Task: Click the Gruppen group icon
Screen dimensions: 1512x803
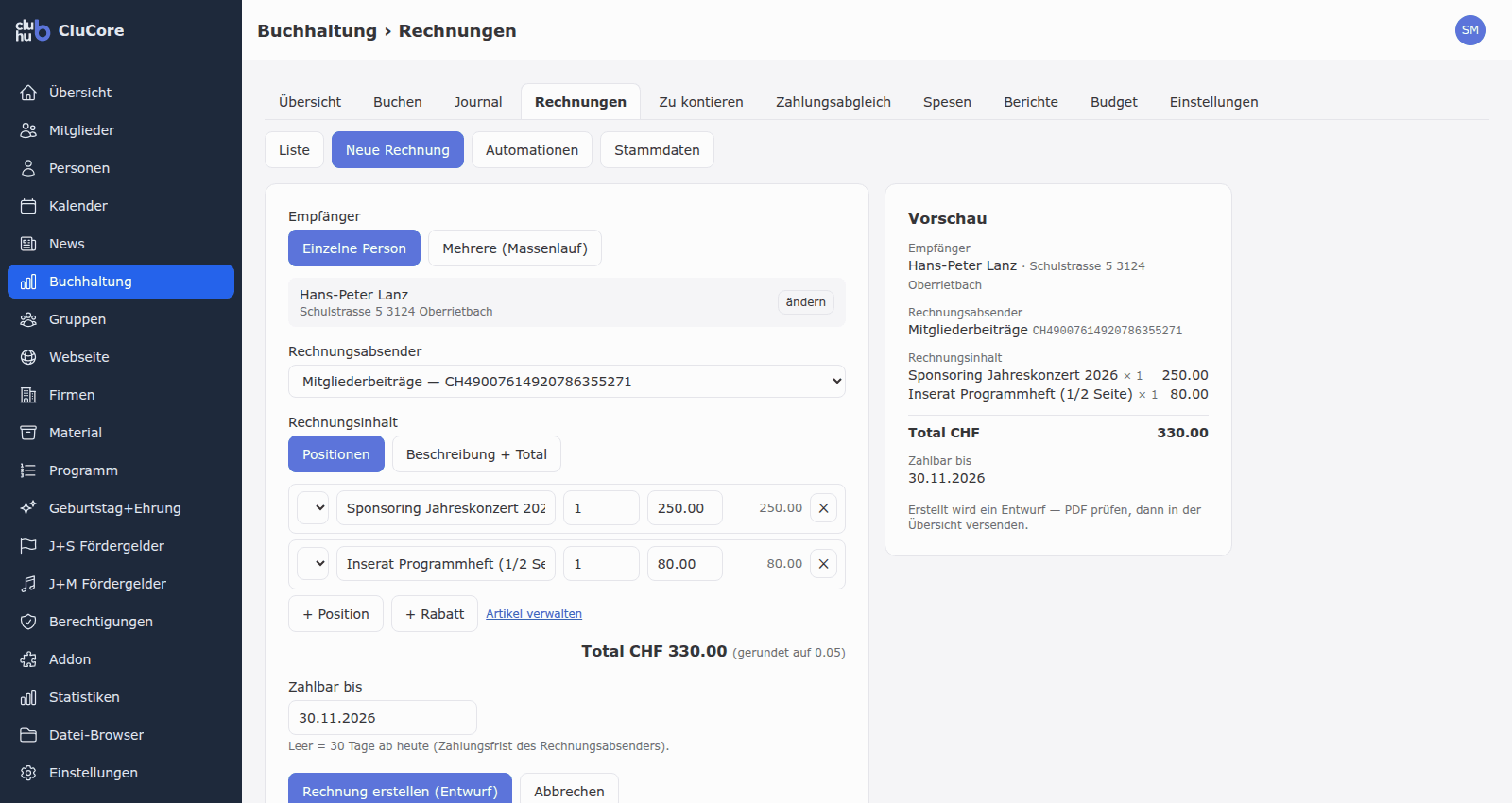Action: click(x=28, y=319)
